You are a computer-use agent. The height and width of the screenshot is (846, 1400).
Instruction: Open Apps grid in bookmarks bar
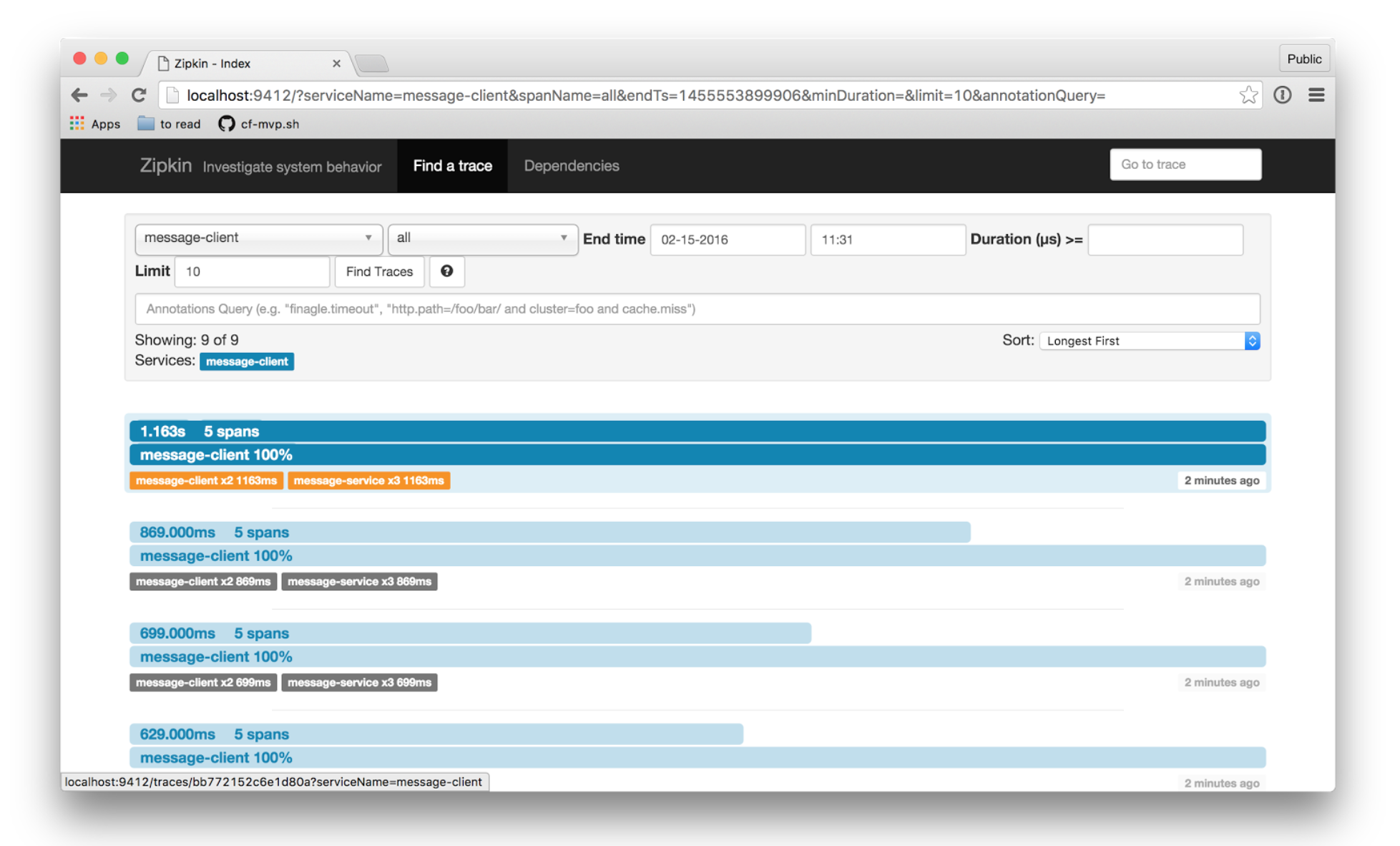[x=95, y=124]
